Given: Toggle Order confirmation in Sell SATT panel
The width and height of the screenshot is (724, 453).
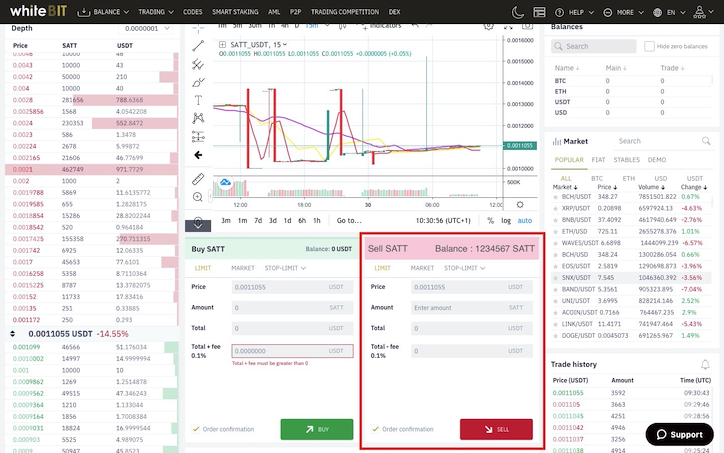Looking at the screenshot, I should tap(375, 429).
